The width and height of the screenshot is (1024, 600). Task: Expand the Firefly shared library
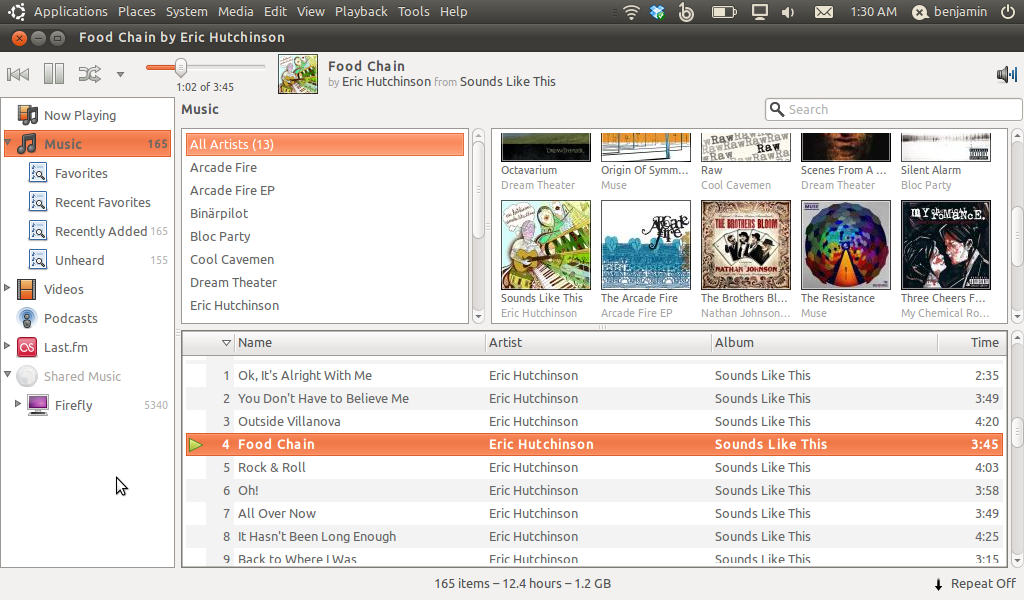(18, 405)
